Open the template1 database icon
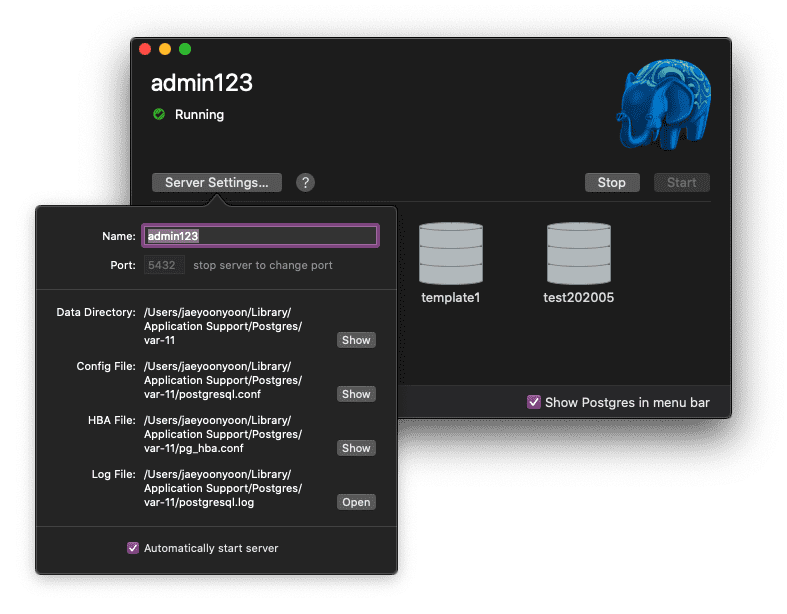 tap(450, 254)
